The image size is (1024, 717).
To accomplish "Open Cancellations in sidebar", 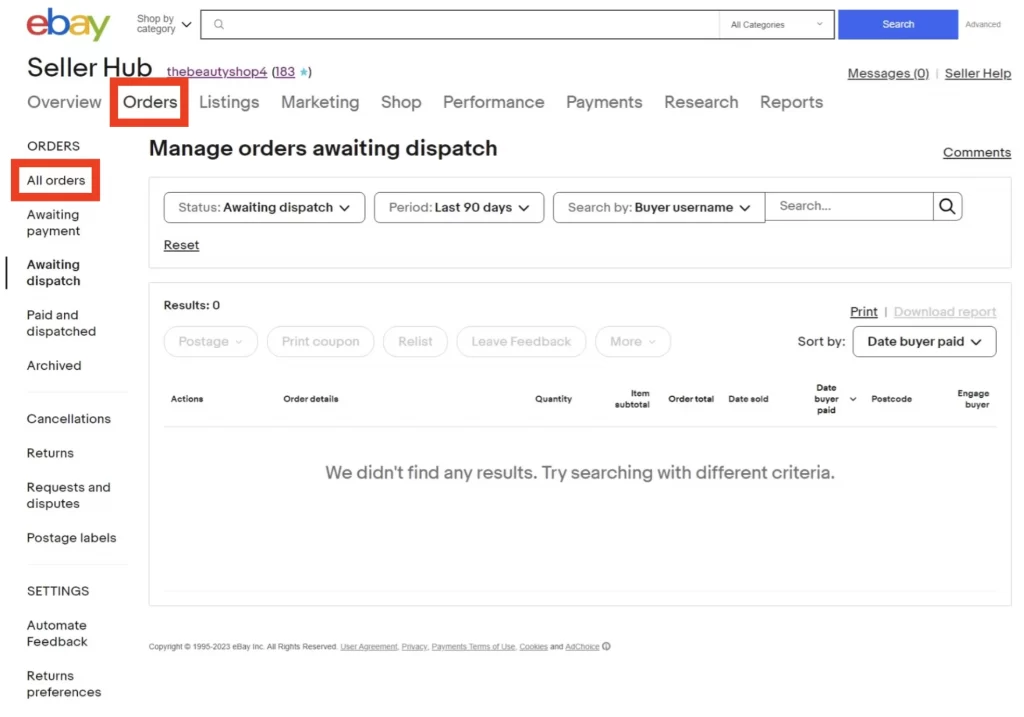I will (69, 419).
